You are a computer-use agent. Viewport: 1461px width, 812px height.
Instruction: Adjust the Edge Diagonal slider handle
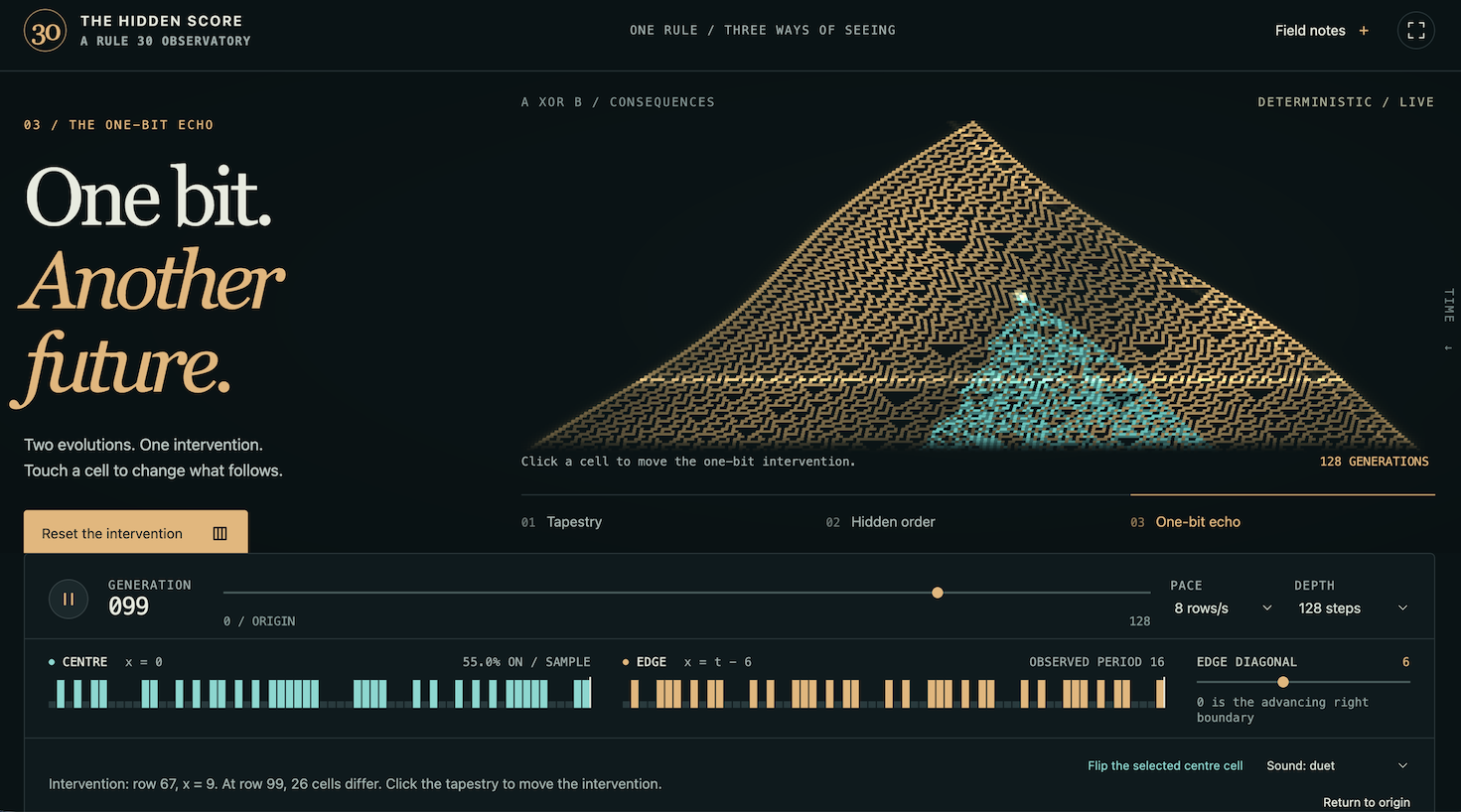click(x=1283, y=682)
